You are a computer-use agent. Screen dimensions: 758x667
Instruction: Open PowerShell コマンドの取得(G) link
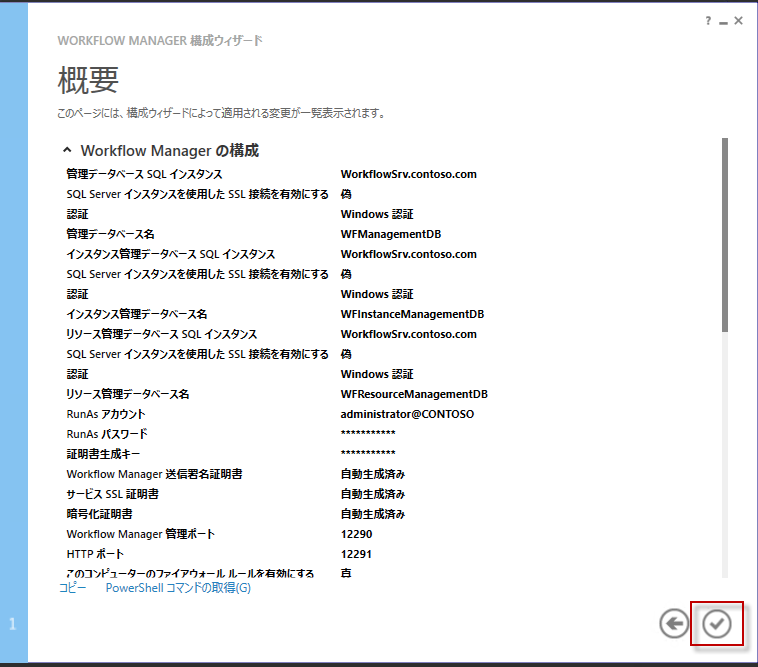(x=178, y=588)
